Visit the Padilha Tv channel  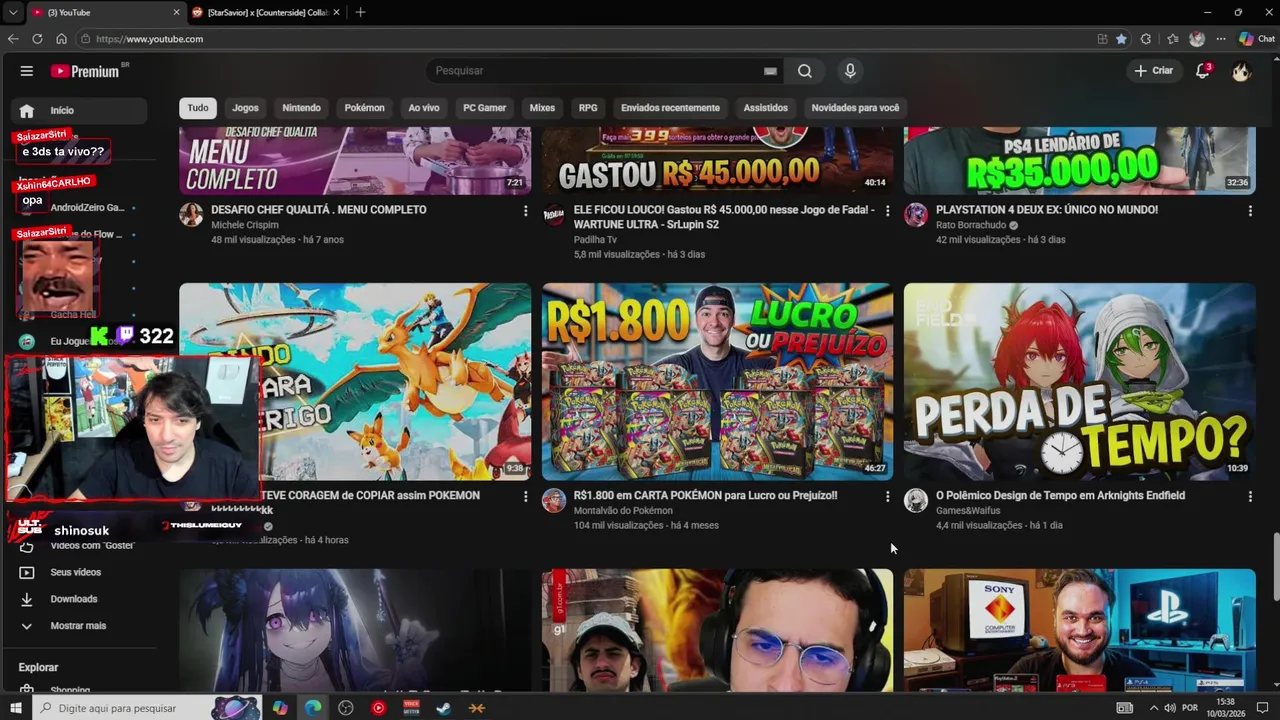tap(595, 240)
